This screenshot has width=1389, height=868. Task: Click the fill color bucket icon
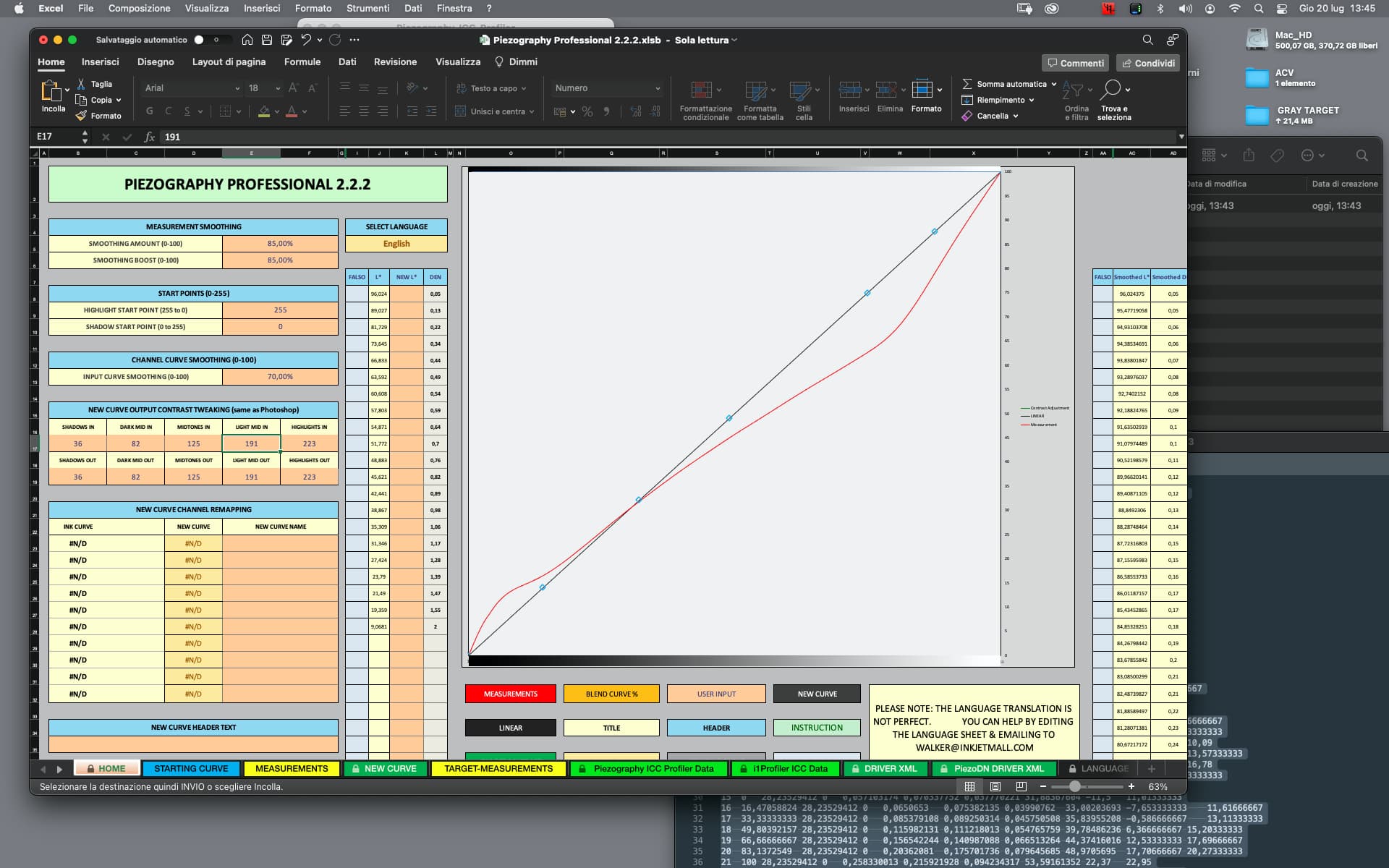point(264,111)
